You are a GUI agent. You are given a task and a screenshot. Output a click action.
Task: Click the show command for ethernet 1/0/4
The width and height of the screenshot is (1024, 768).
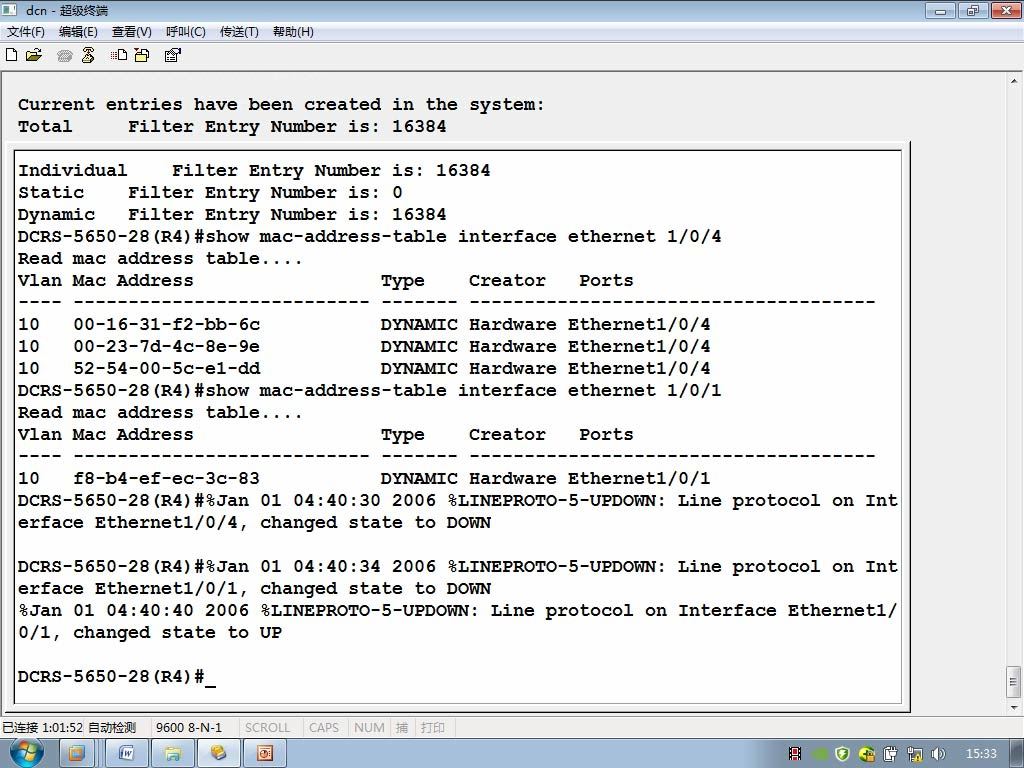click(463, 236)
